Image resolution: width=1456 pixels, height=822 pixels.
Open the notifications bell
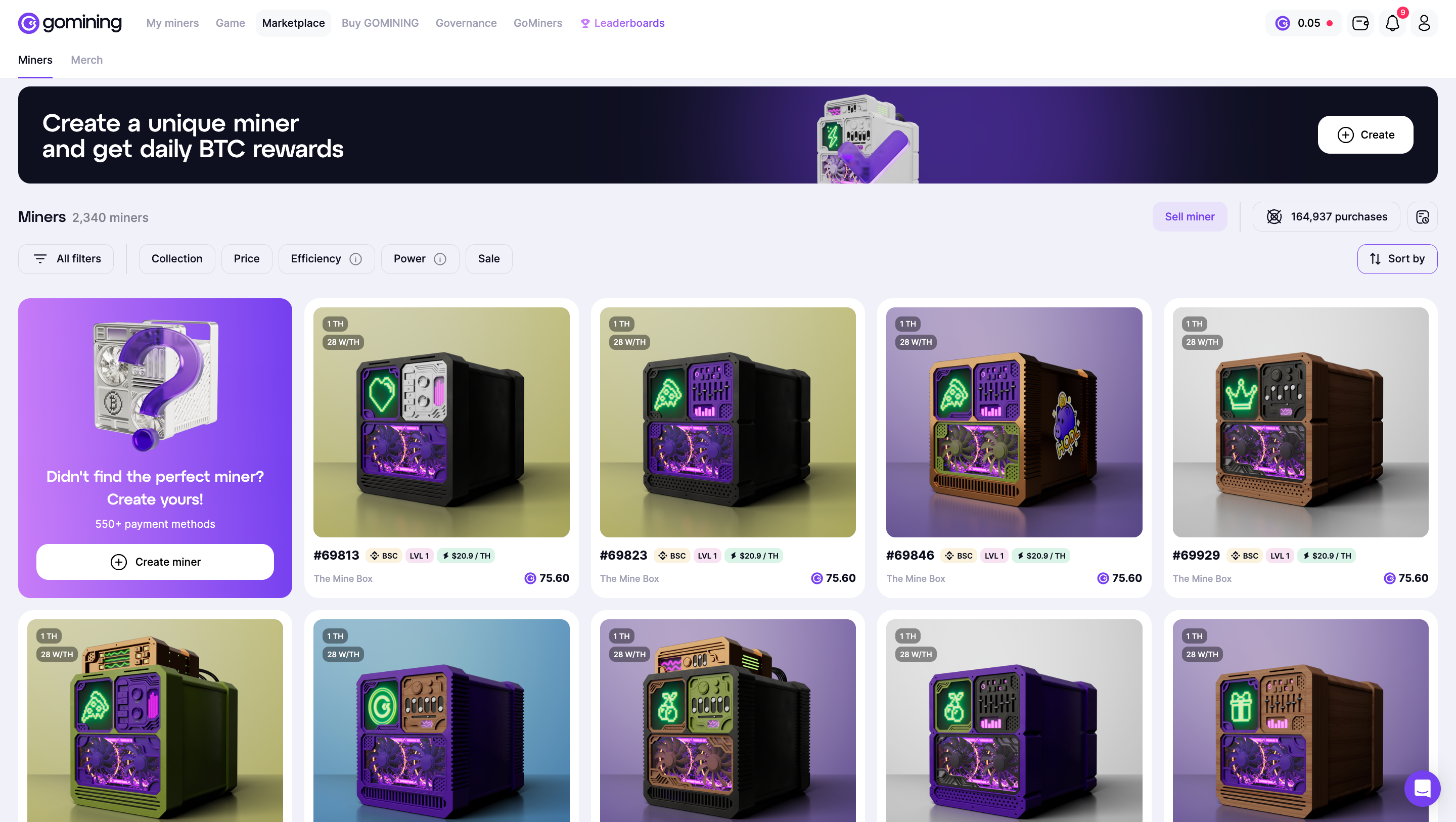[x=1392, y=23]
